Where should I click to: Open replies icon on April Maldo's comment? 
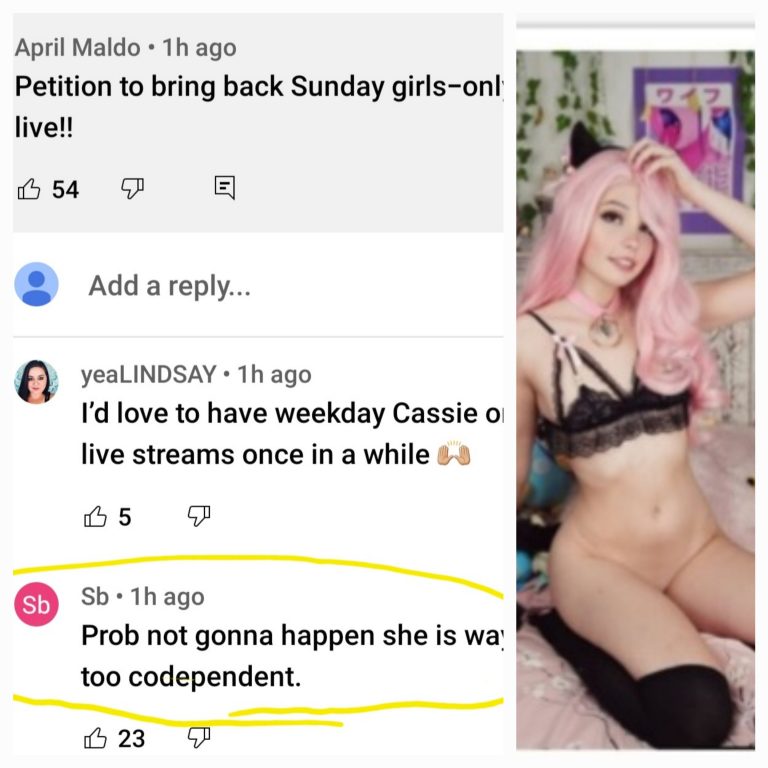tap(225, 188)
